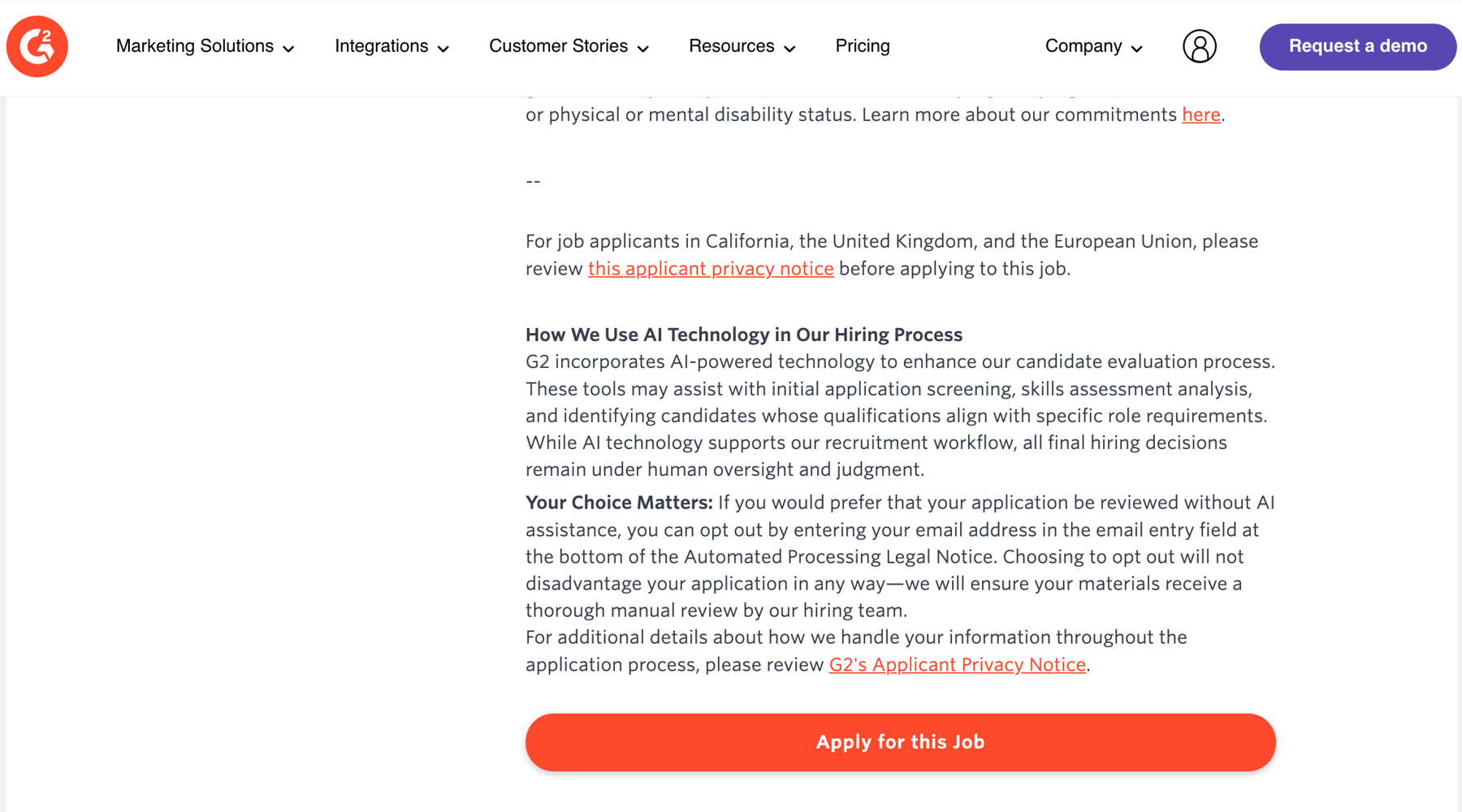Click the chevron beside Customer Stories

point(642,49)
